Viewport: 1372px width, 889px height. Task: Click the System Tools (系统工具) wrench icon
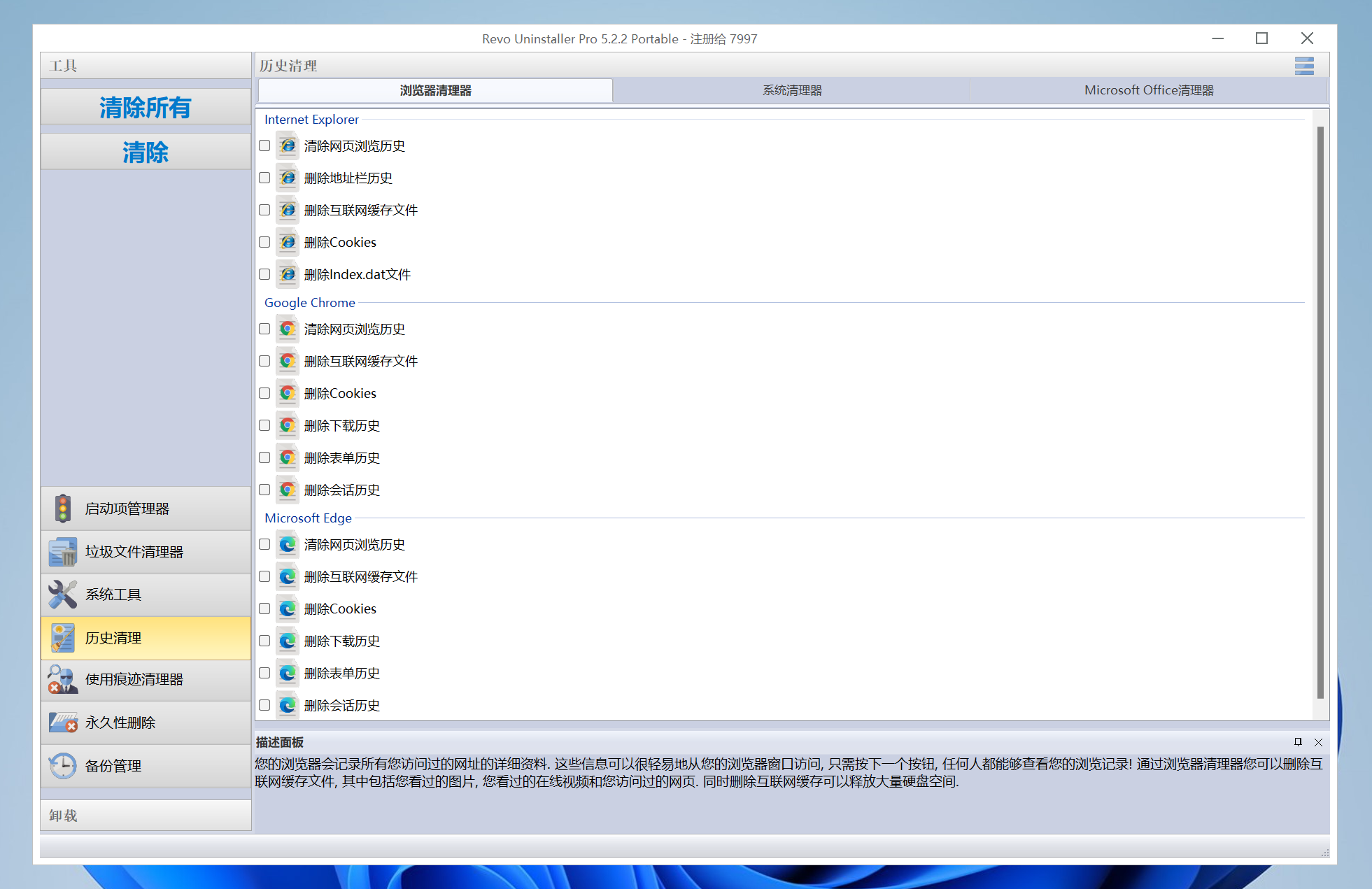(63, 595)
